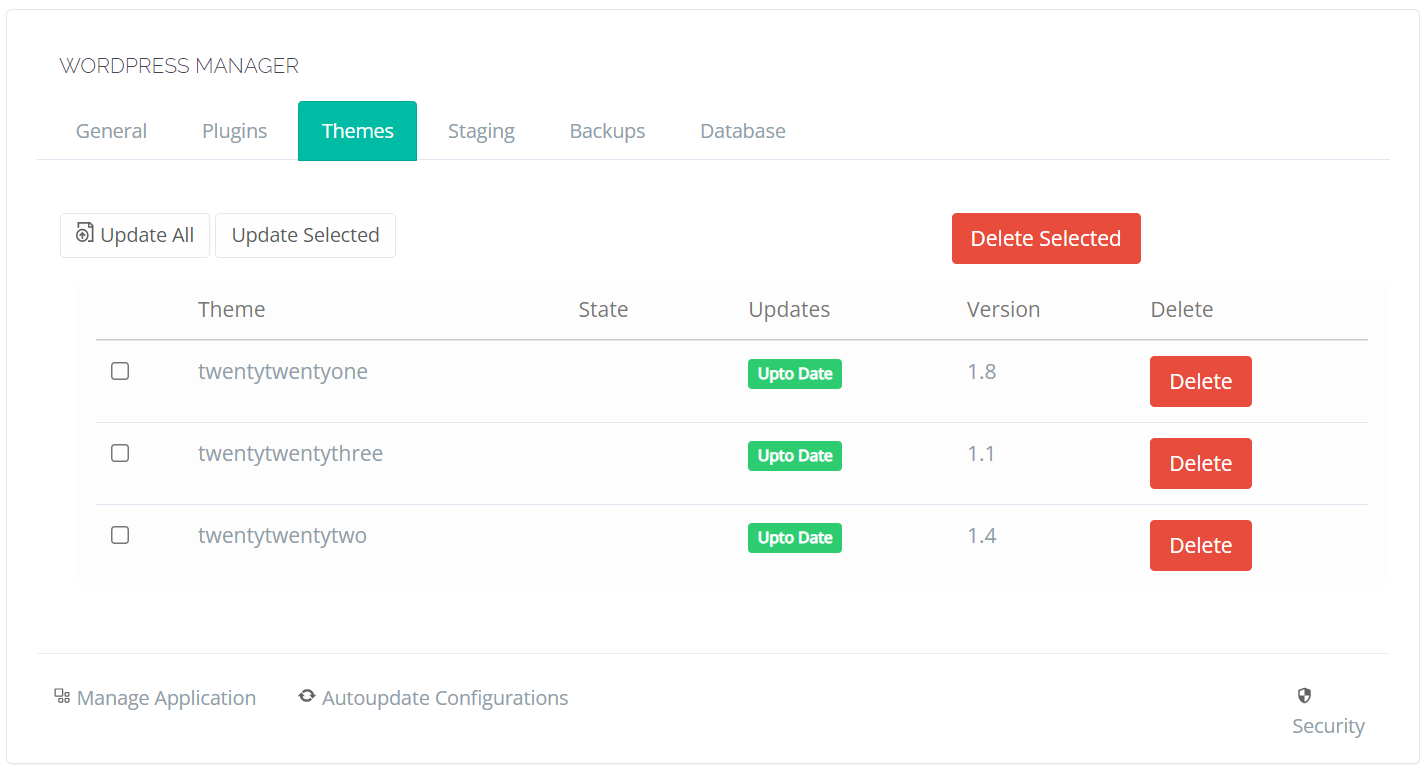Image resolution: width=1420 pixels, height=772 pixels.
Task: Click the Upto Date badge for twentytwentytwo
Action: [795, 538]
